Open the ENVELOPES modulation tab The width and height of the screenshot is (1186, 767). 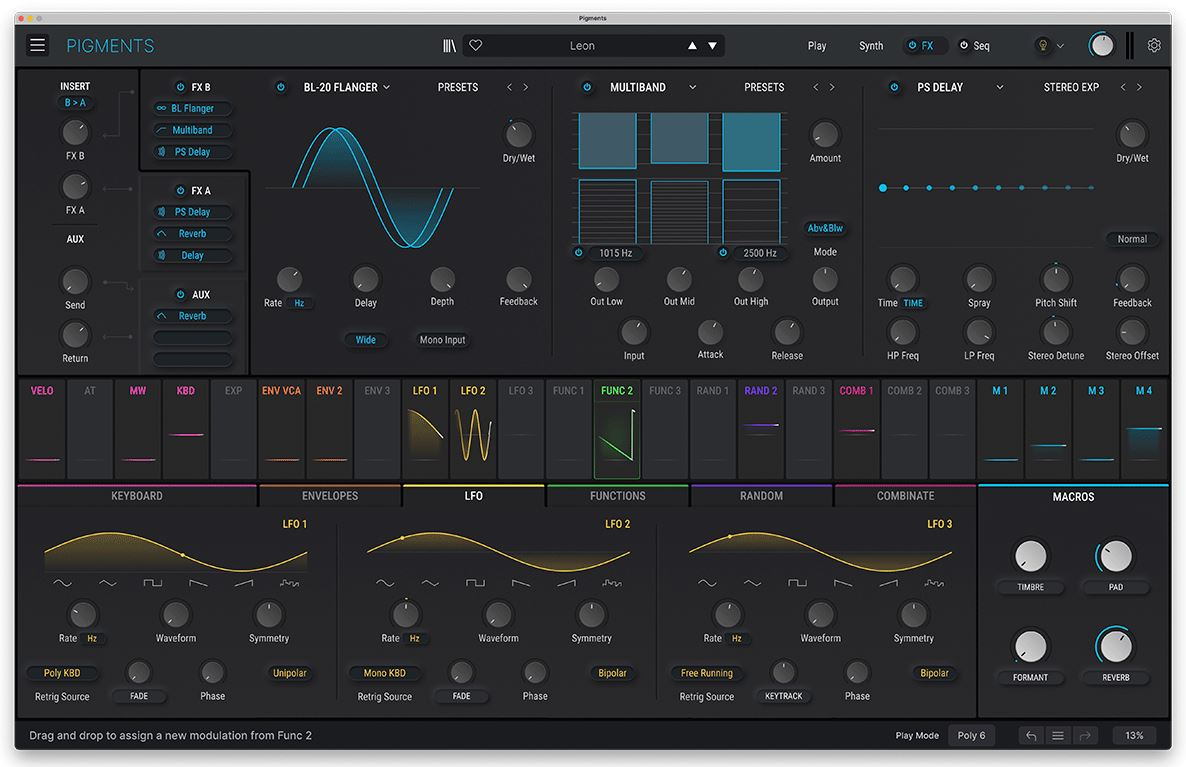330,496
